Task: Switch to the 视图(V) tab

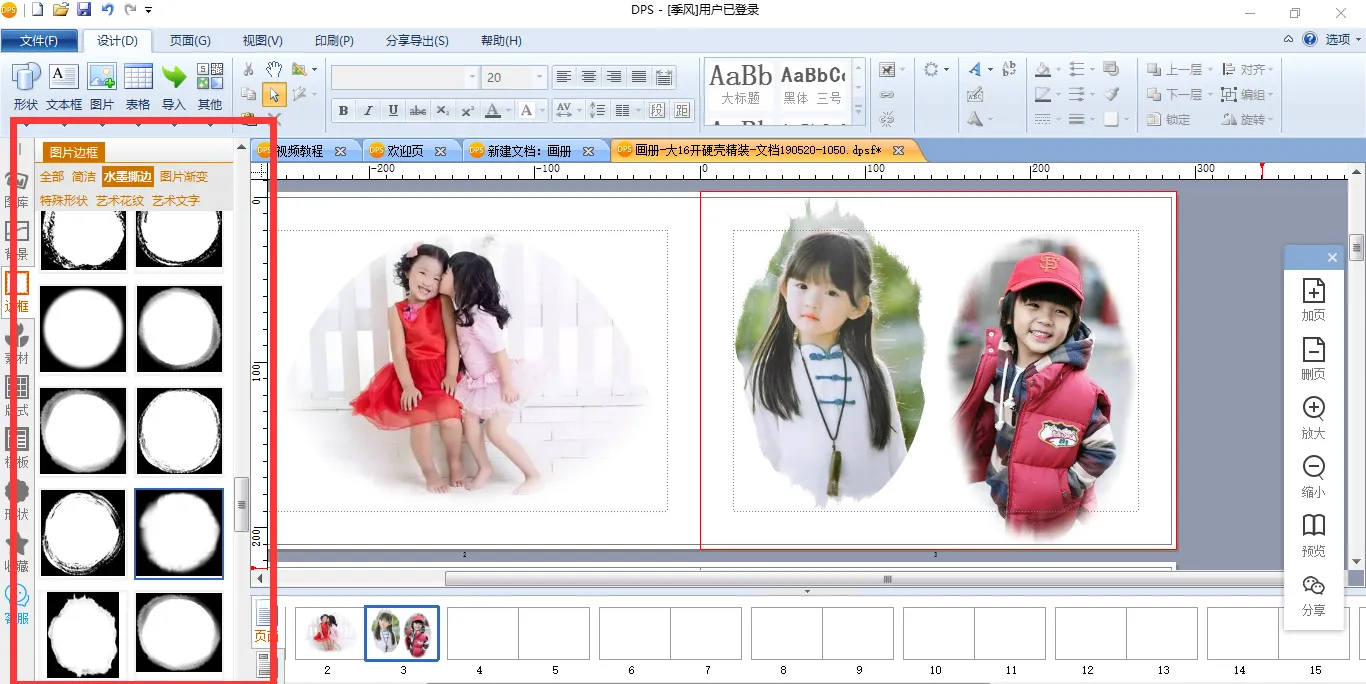Action: (x=262, y=41)
